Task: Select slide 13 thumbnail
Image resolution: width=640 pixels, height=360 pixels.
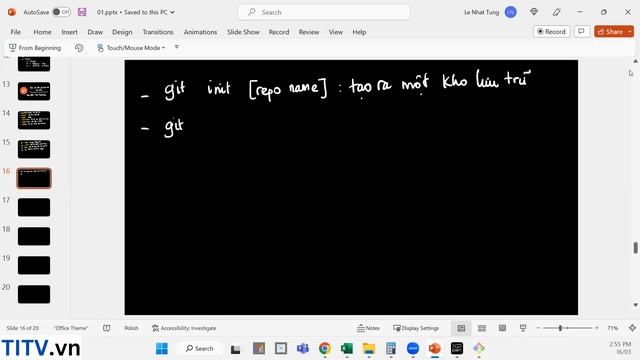Action: coord(34,91)
